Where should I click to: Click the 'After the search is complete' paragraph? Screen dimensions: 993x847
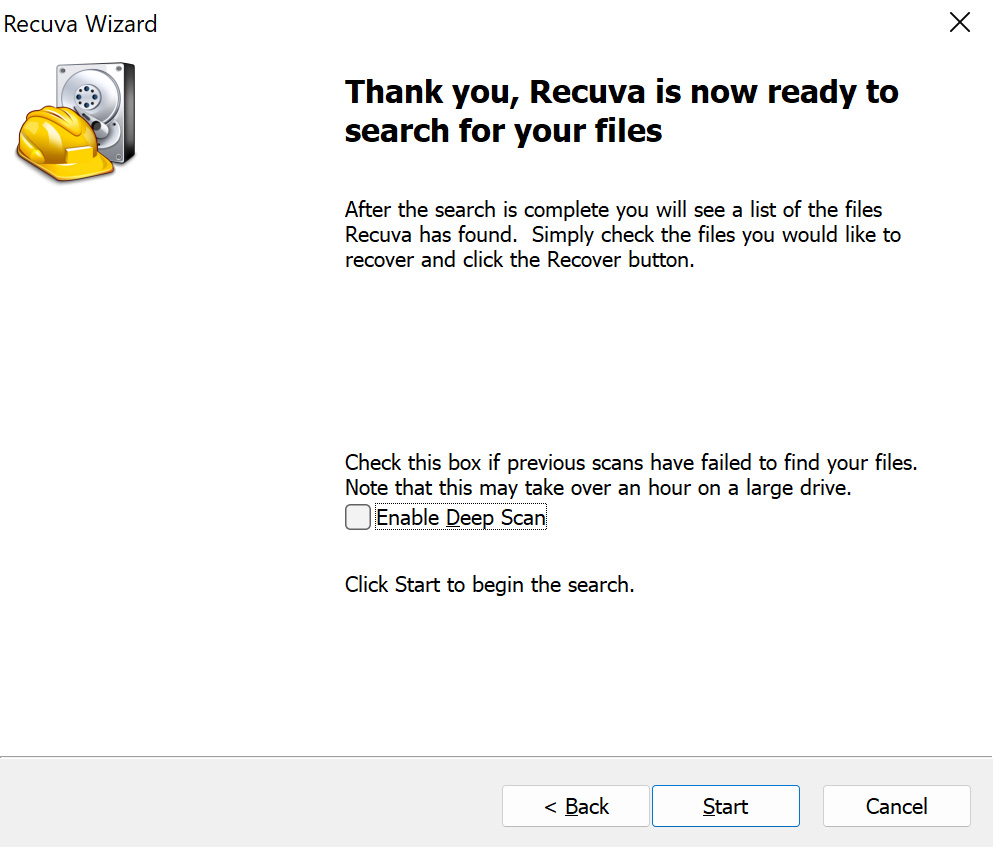click(623, 234)
